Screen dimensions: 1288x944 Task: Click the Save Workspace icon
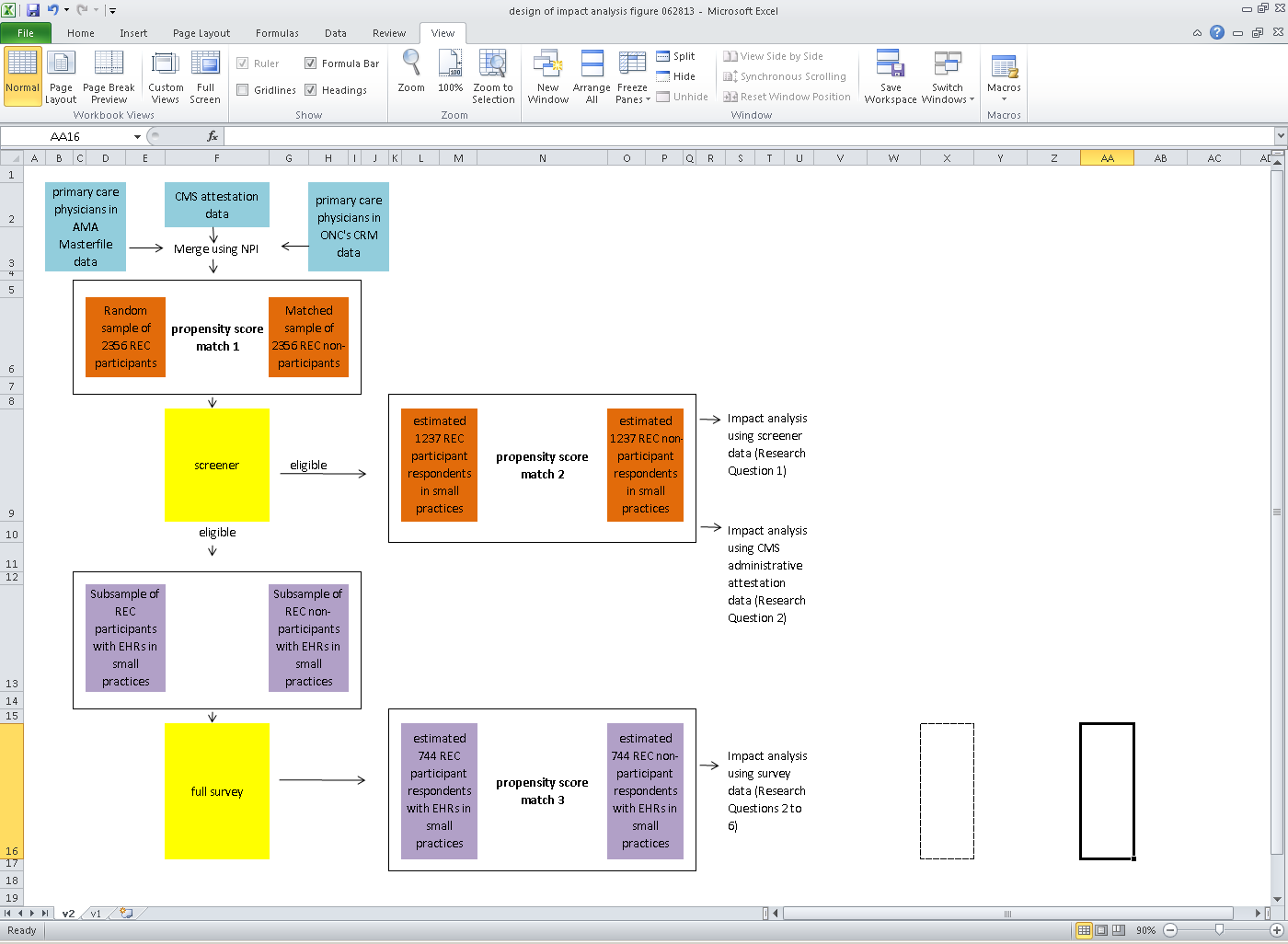tap(890, 63)
